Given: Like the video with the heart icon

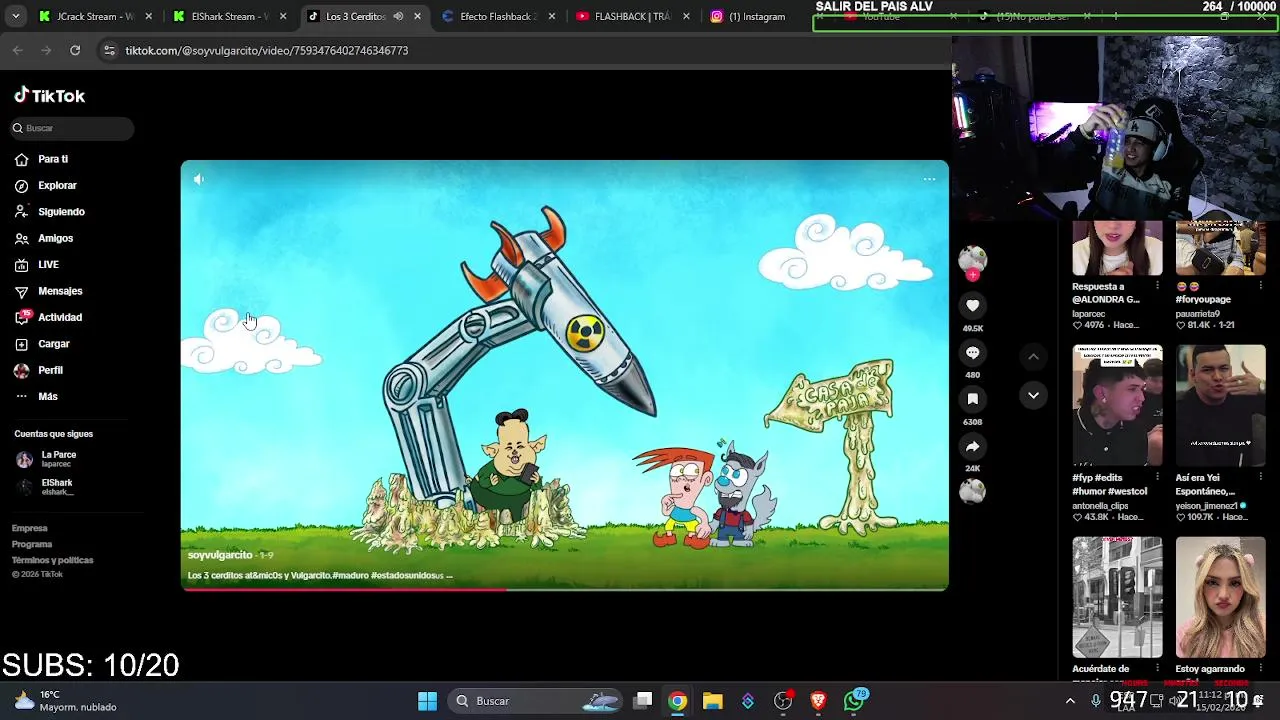Looking at the screenshot, I should 972,305.
